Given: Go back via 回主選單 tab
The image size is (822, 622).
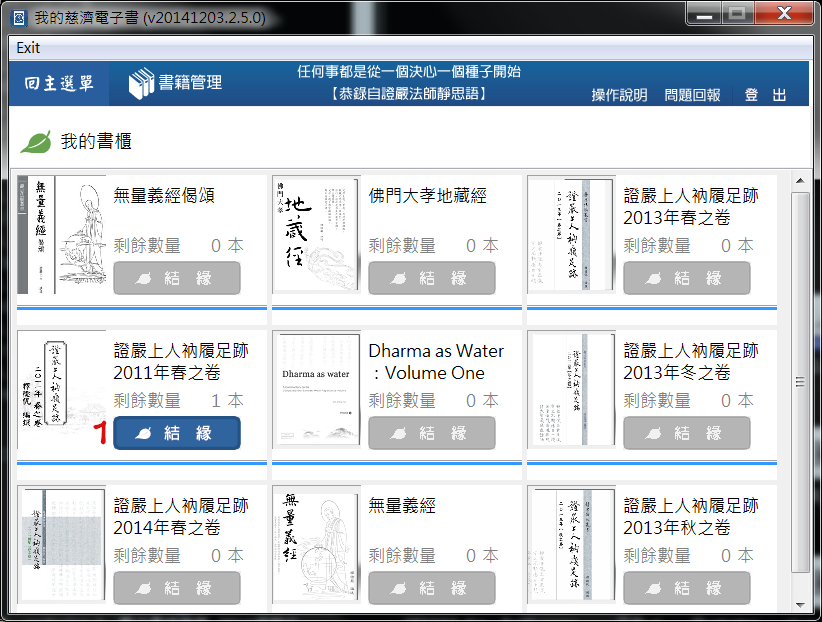Looking at the screenshot, I should coord(59,84).
